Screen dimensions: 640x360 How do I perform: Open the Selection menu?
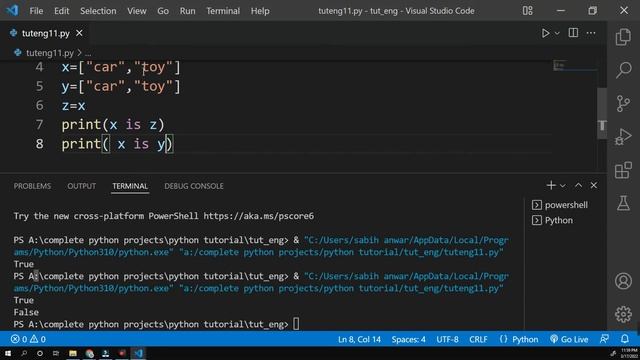pyautogui.click(x=98, y=11)
